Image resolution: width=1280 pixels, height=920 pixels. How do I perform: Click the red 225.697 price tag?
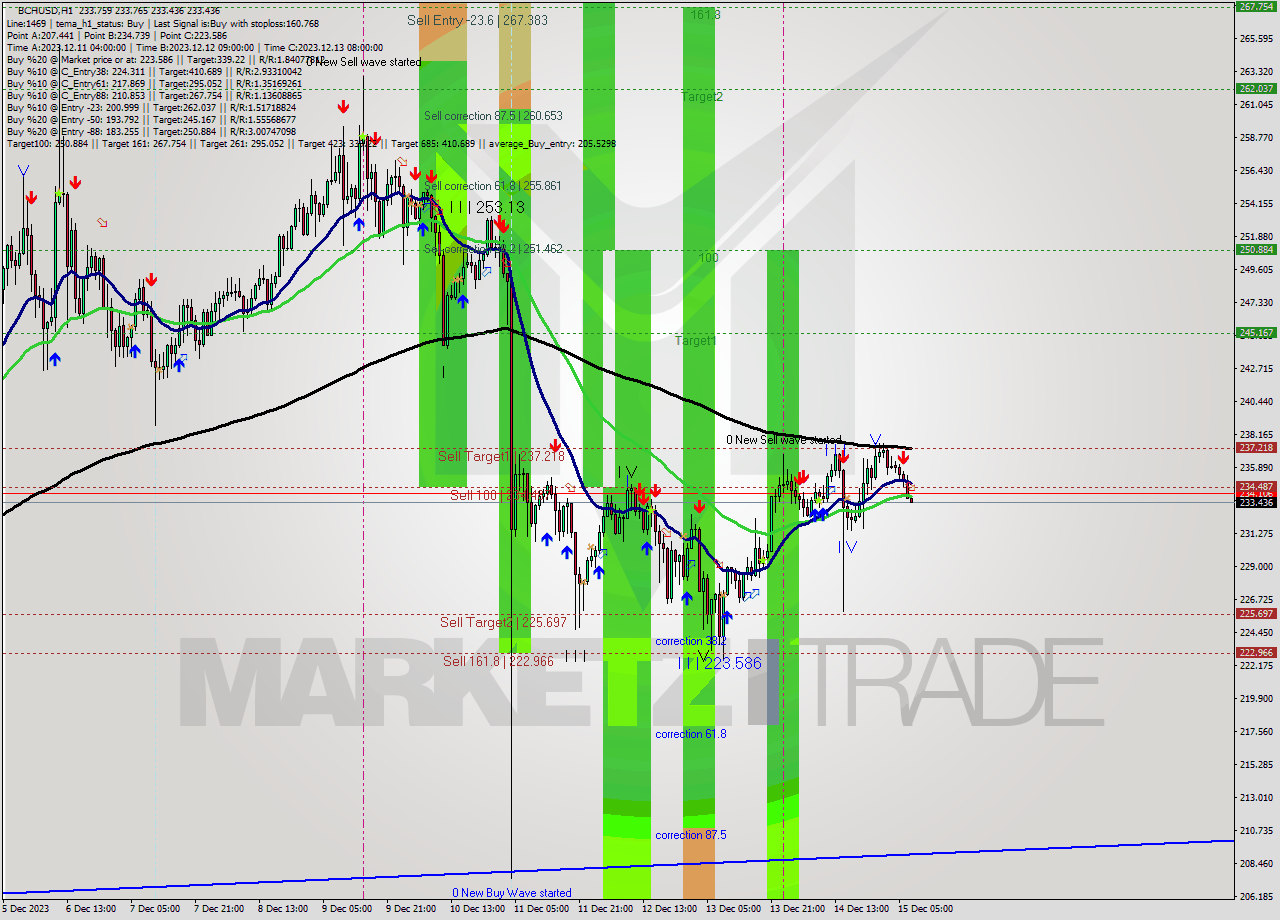point(1256,614)
